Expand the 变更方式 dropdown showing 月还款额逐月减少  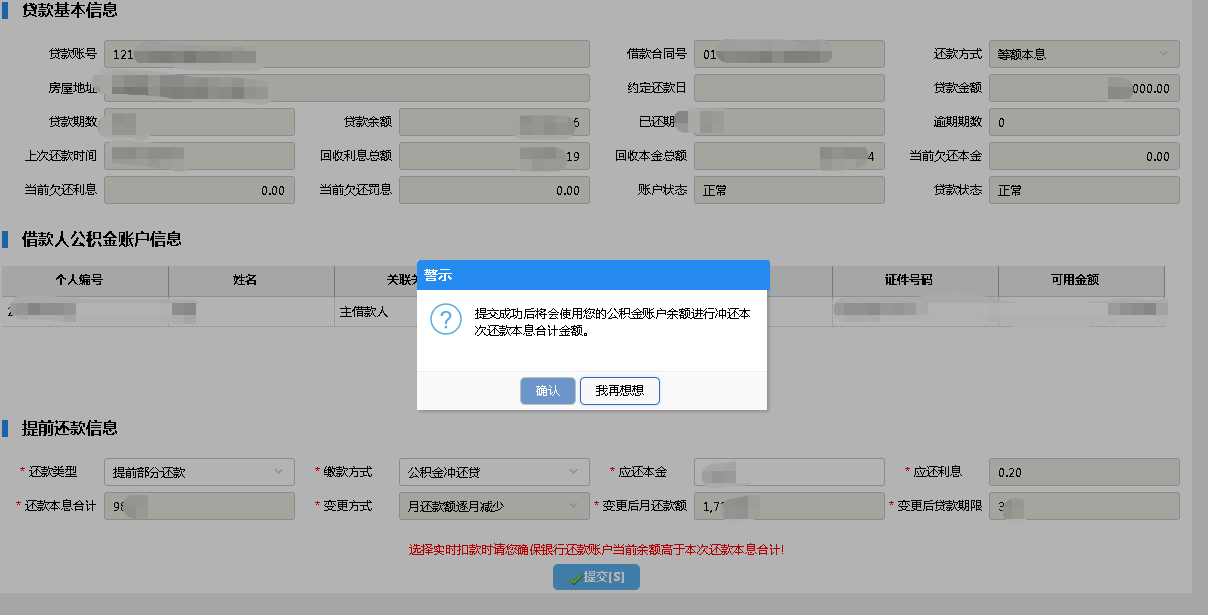pyautogui.click(x=494, y=506)
